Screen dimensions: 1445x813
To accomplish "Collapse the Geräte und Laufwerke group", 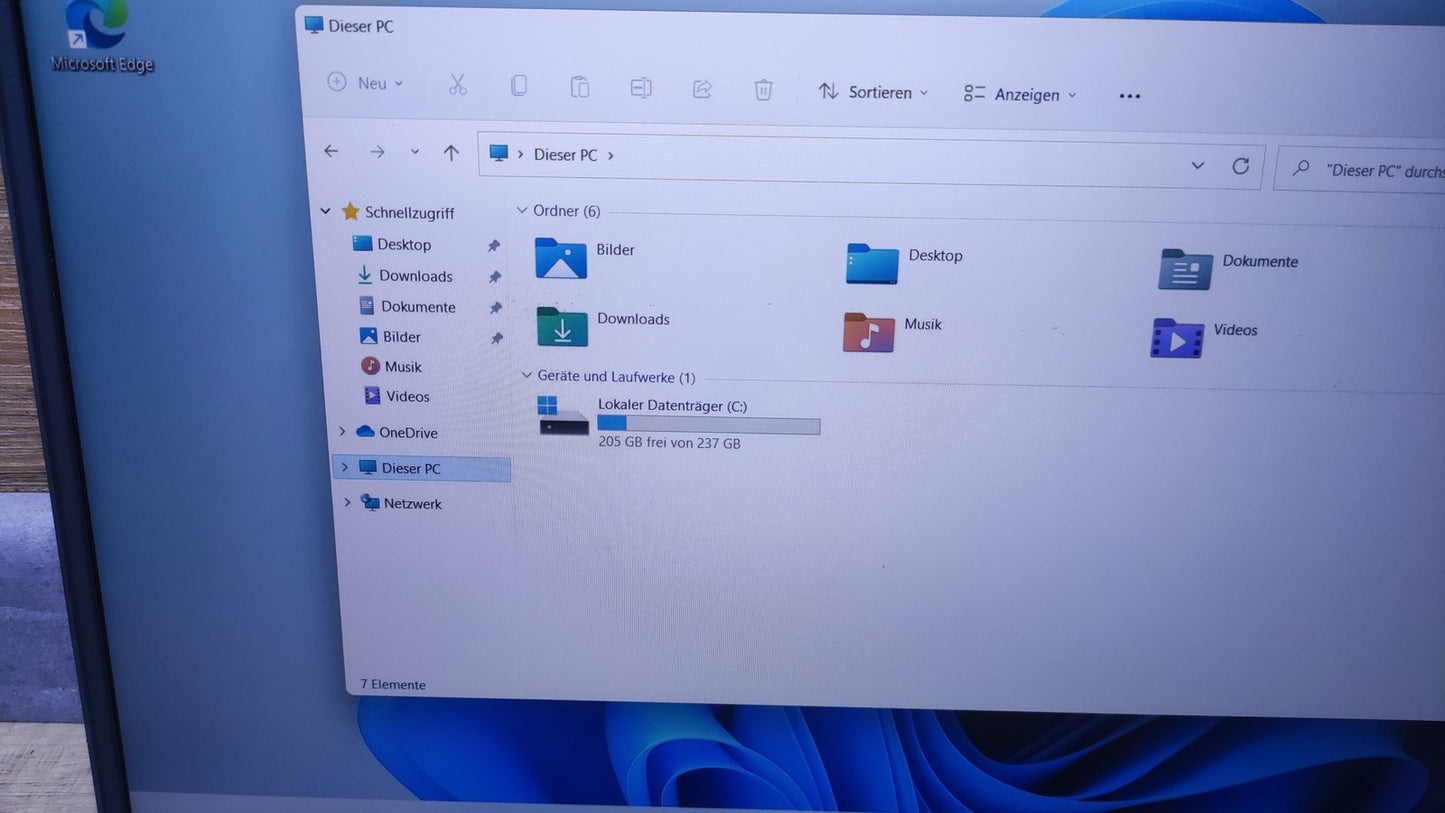I will coord(527,375).
